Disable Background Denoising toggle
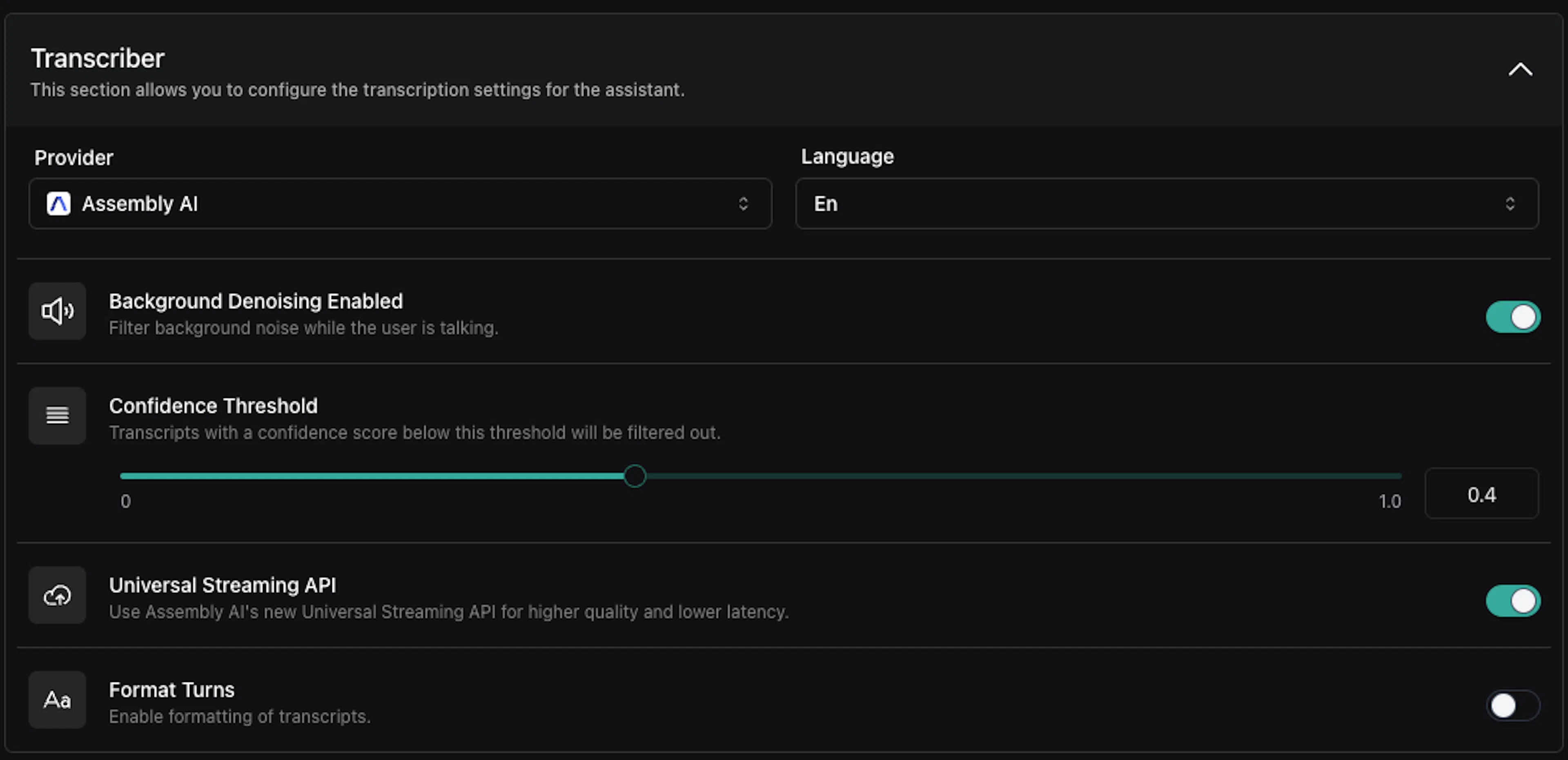This screenshot has width=1568, height=760. tap(1512, 317)
